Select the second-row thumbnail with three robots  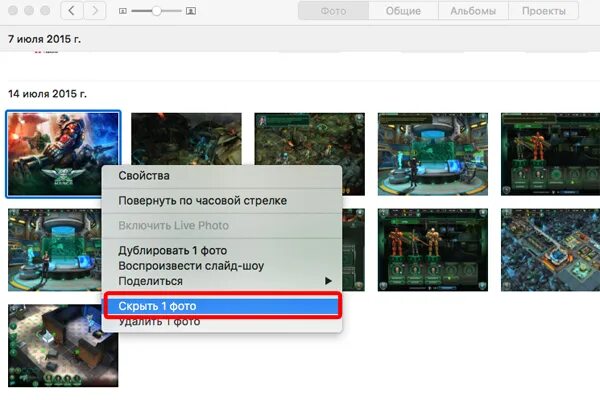click(x=433, y=250)
